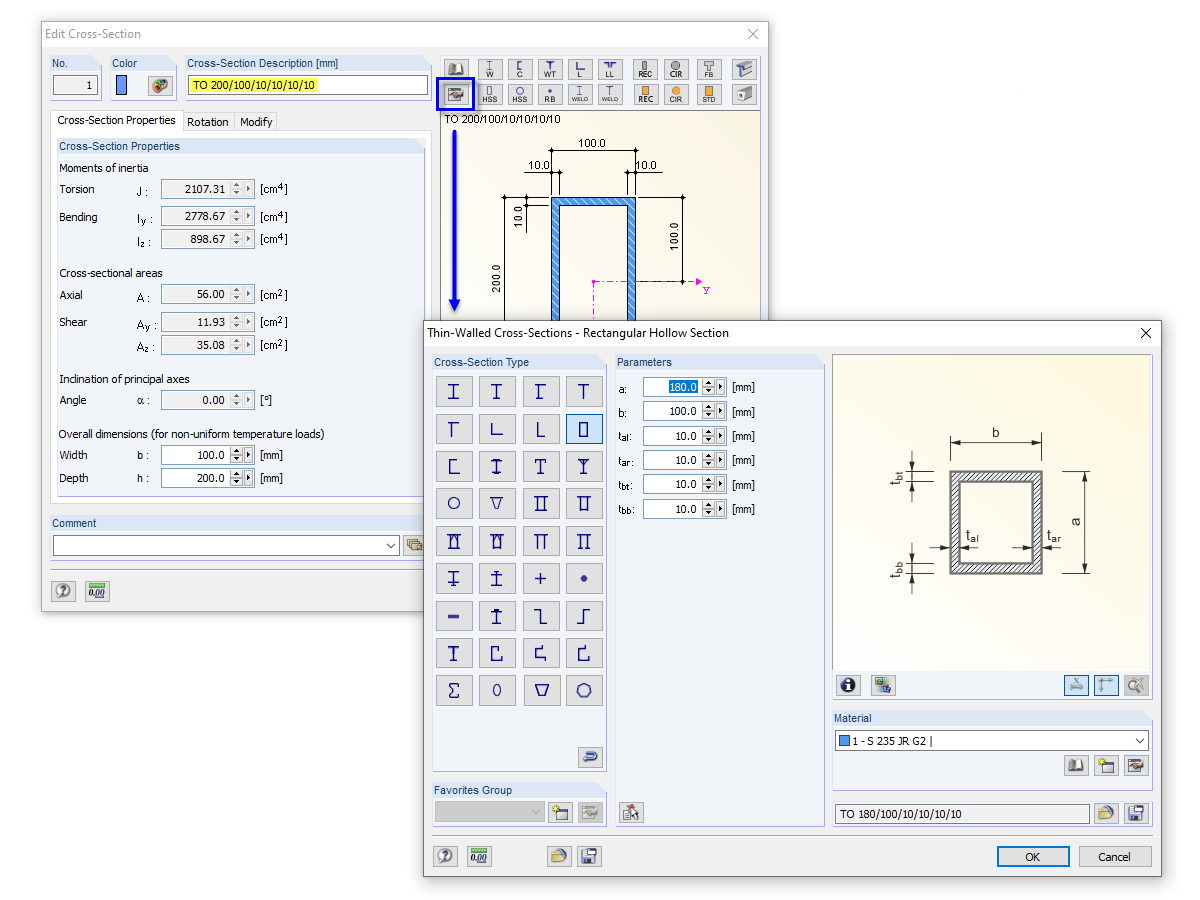This screenshot has height=900, width=1200.
Task: Cancel the Thin-Walled Cross-Sections dialog
Action: 1115,856
